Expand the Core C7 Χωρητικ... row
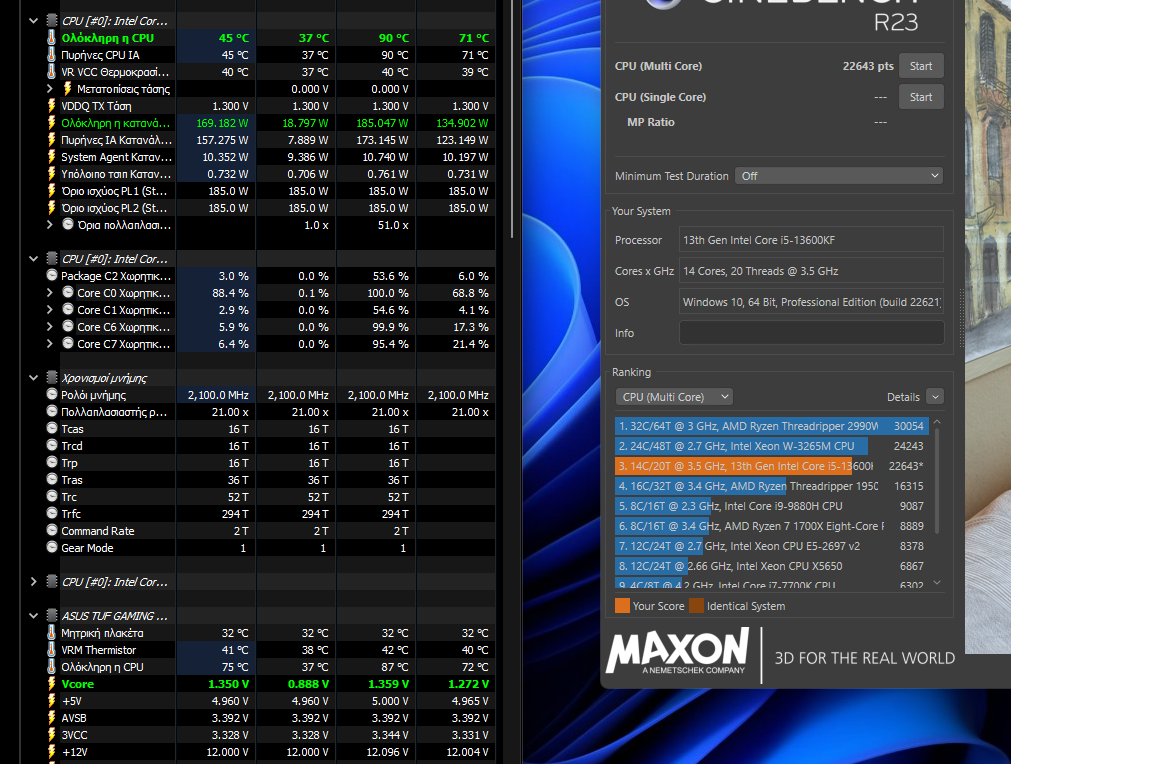 point(50,344)
